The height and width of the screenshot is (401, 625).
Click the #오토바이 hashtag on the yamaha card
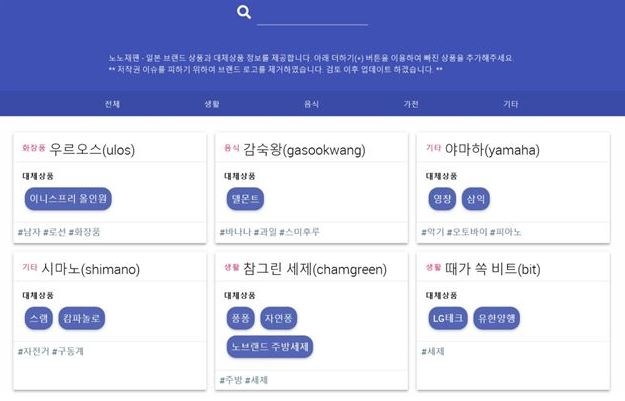[473, 232]
